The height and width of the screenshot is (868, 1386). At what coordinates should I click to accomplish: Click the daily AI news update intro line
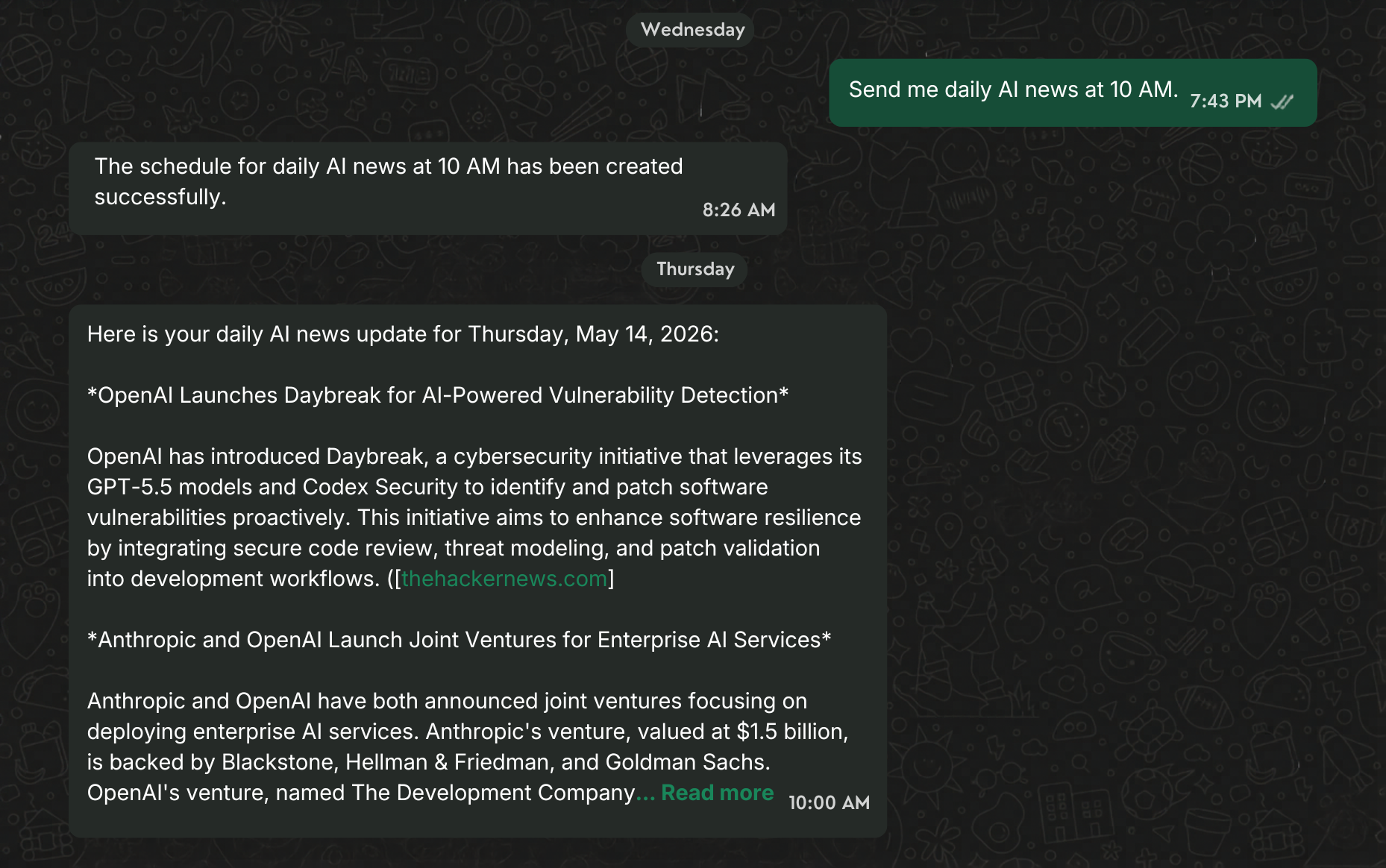[403, 334]
